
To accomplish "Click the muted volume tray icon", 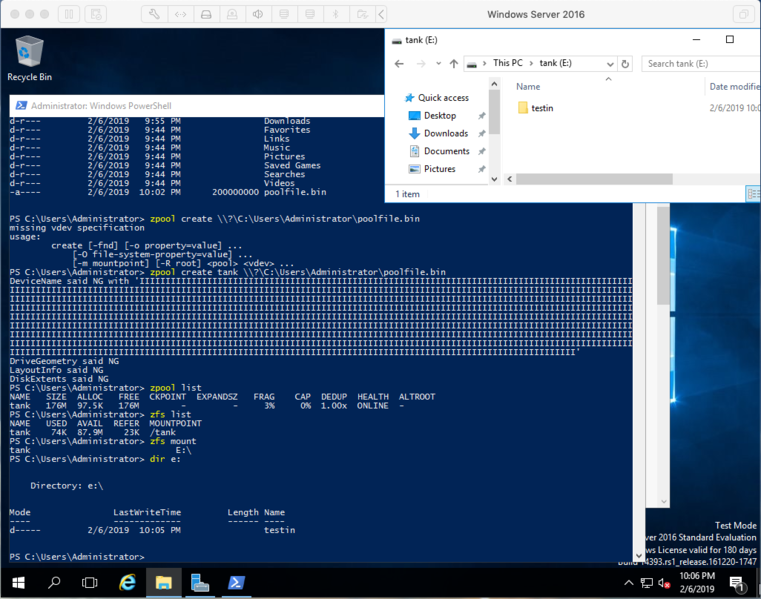I will (664, 583).
